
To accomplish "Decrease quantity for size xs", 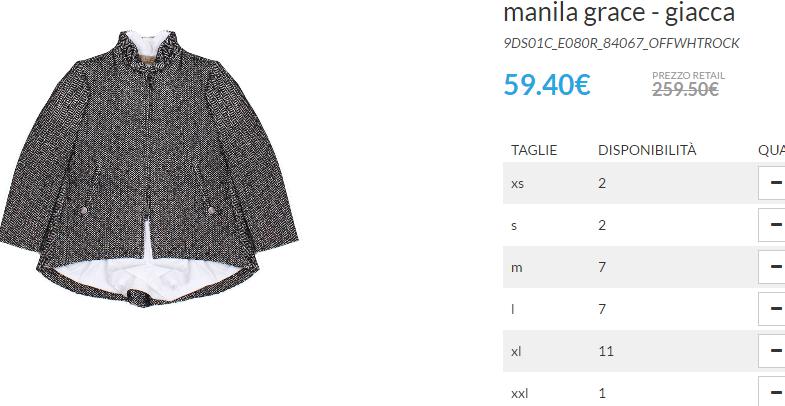I will coord(773,183).
